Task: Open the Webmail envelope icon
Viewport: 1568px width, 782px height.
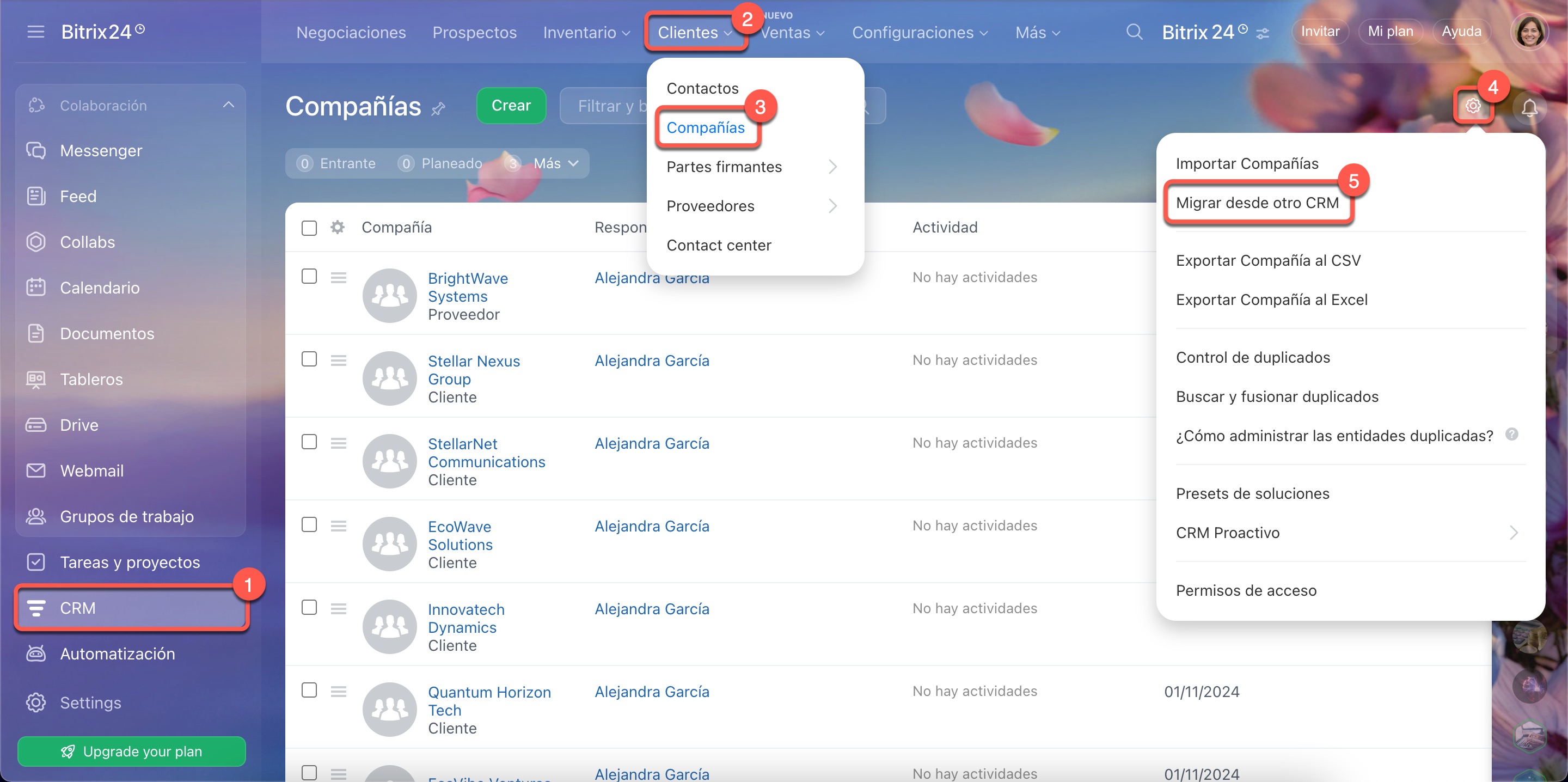Action: coord(36,470)
